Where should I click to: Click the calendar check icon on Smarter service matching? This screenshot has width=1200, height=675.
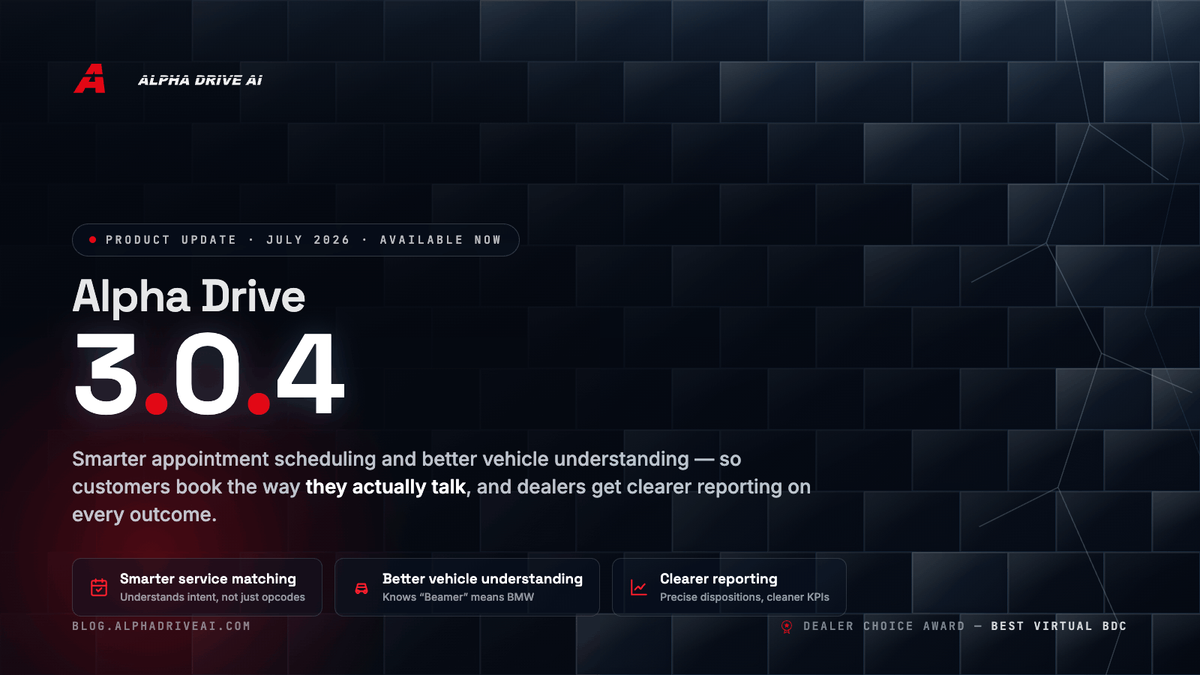tap(99, 587)
